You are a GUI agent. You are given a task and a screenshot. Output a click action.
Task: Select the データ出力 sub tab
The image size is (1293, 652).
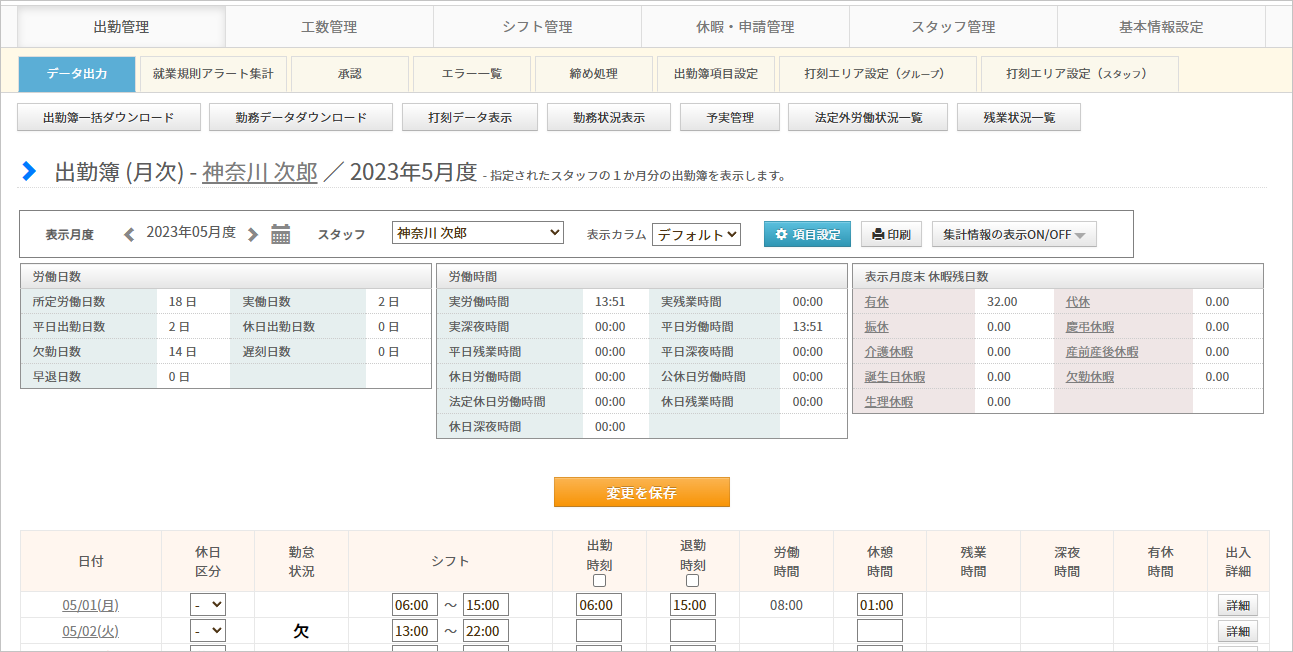76,74
